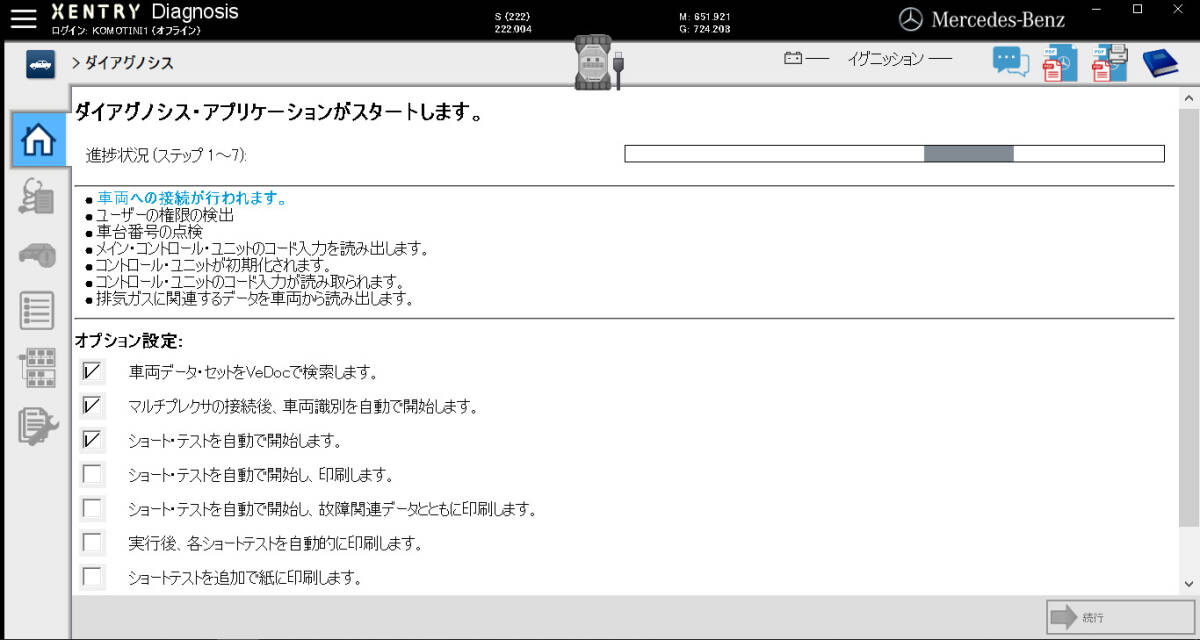
Task: Open the control unit grid sidebar icon
Action: tap(38, 368)
